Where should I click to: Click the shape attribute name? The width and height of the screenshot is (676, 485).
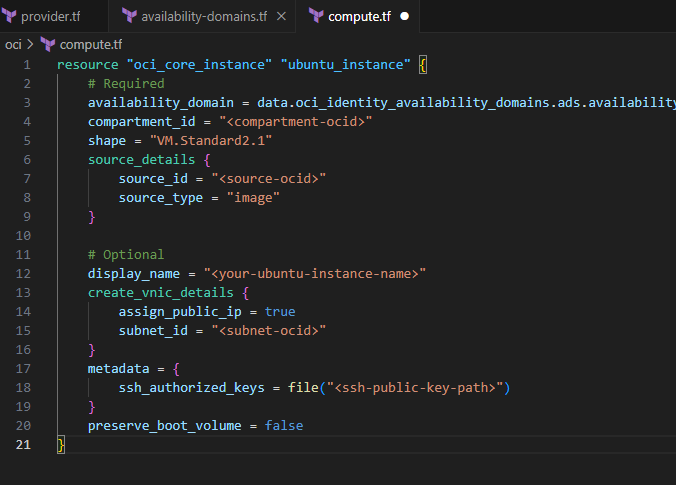107,141
